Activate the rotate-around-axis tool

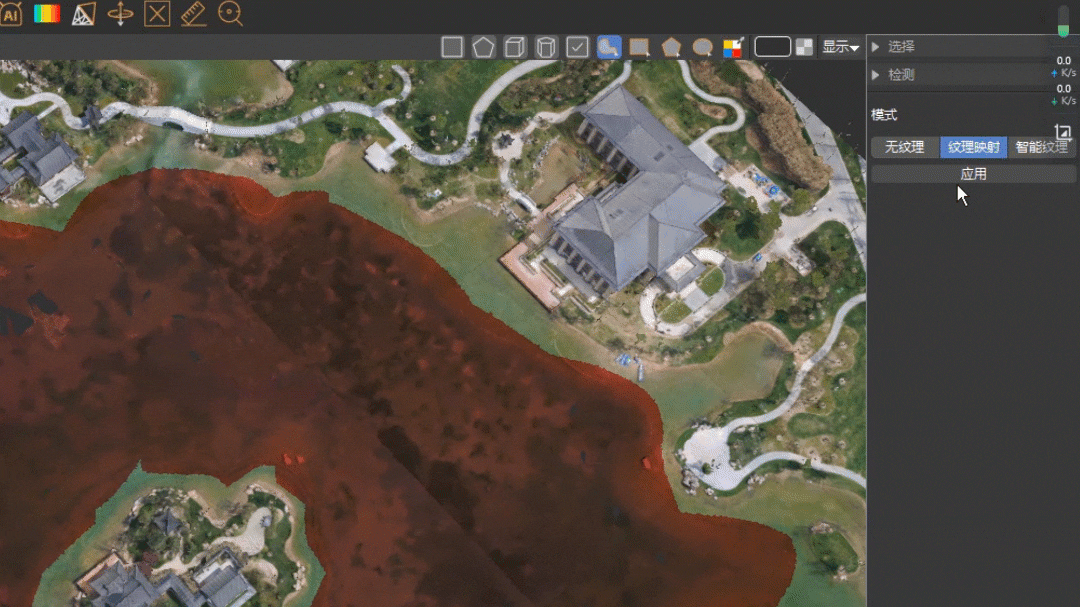(x=120, y=14)
